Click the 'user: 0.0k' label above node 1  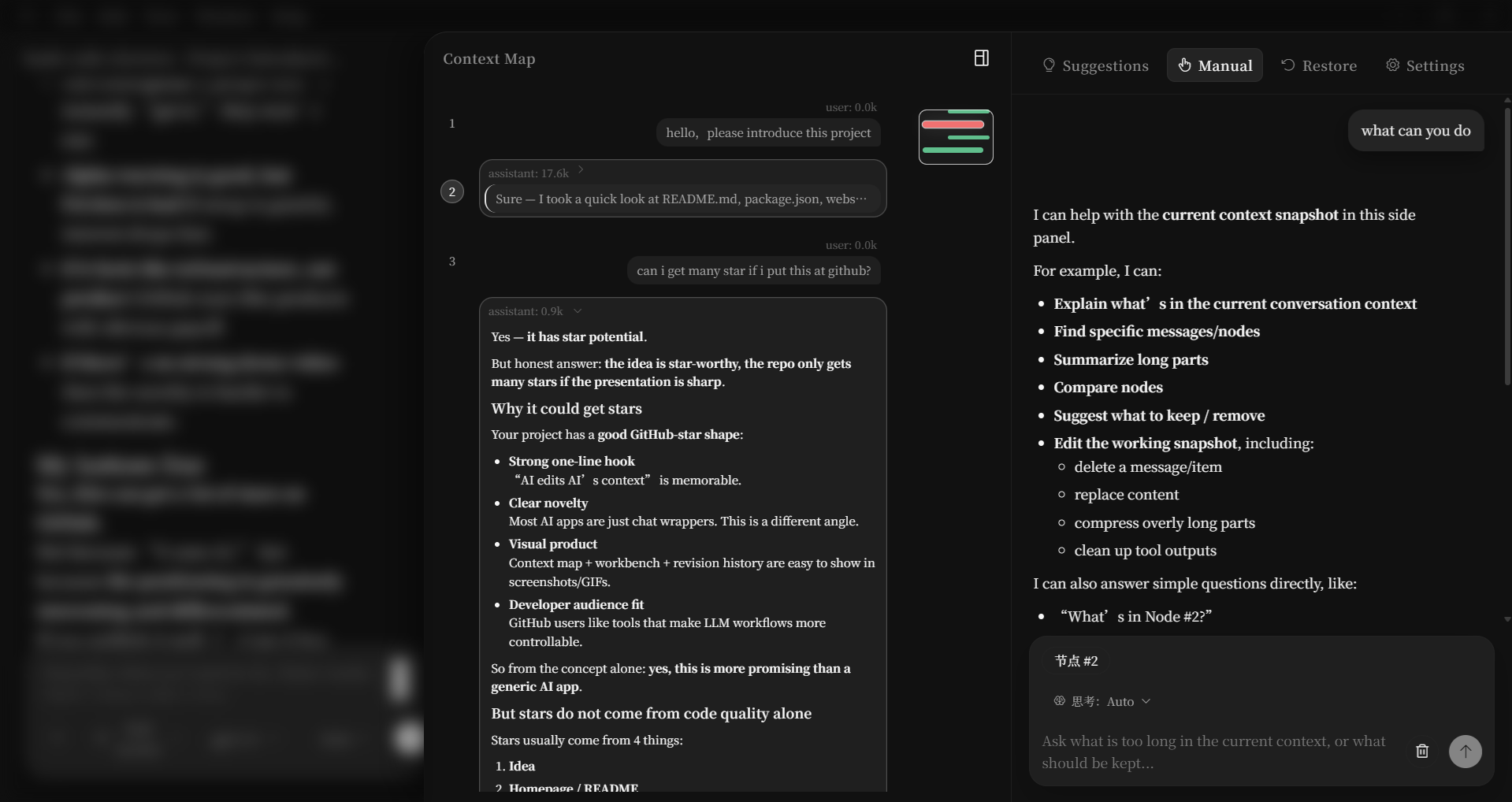tap(851, 107)
